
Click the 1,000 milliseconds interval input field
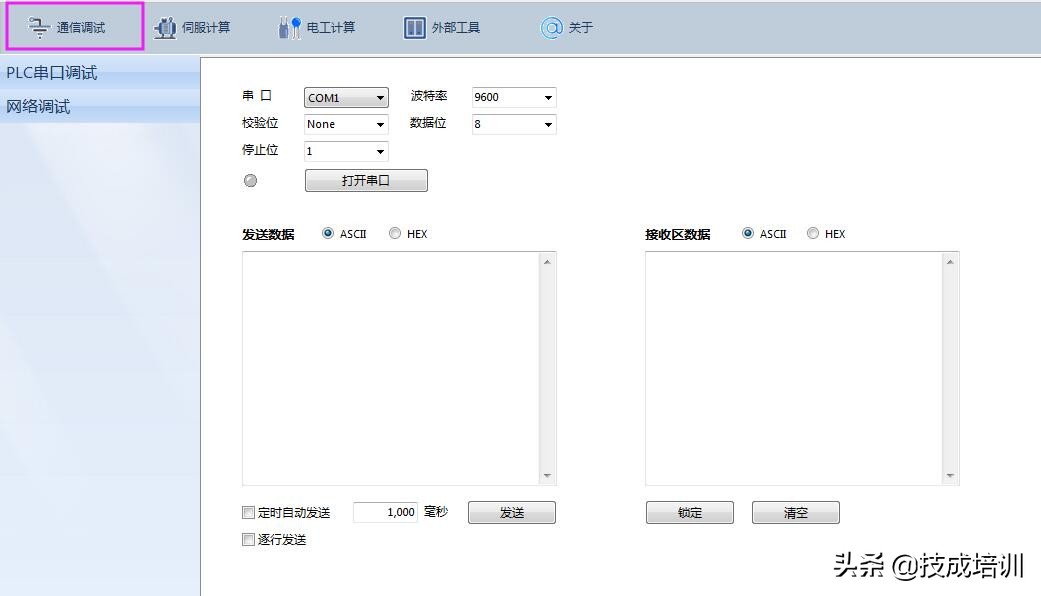point(385,511)
